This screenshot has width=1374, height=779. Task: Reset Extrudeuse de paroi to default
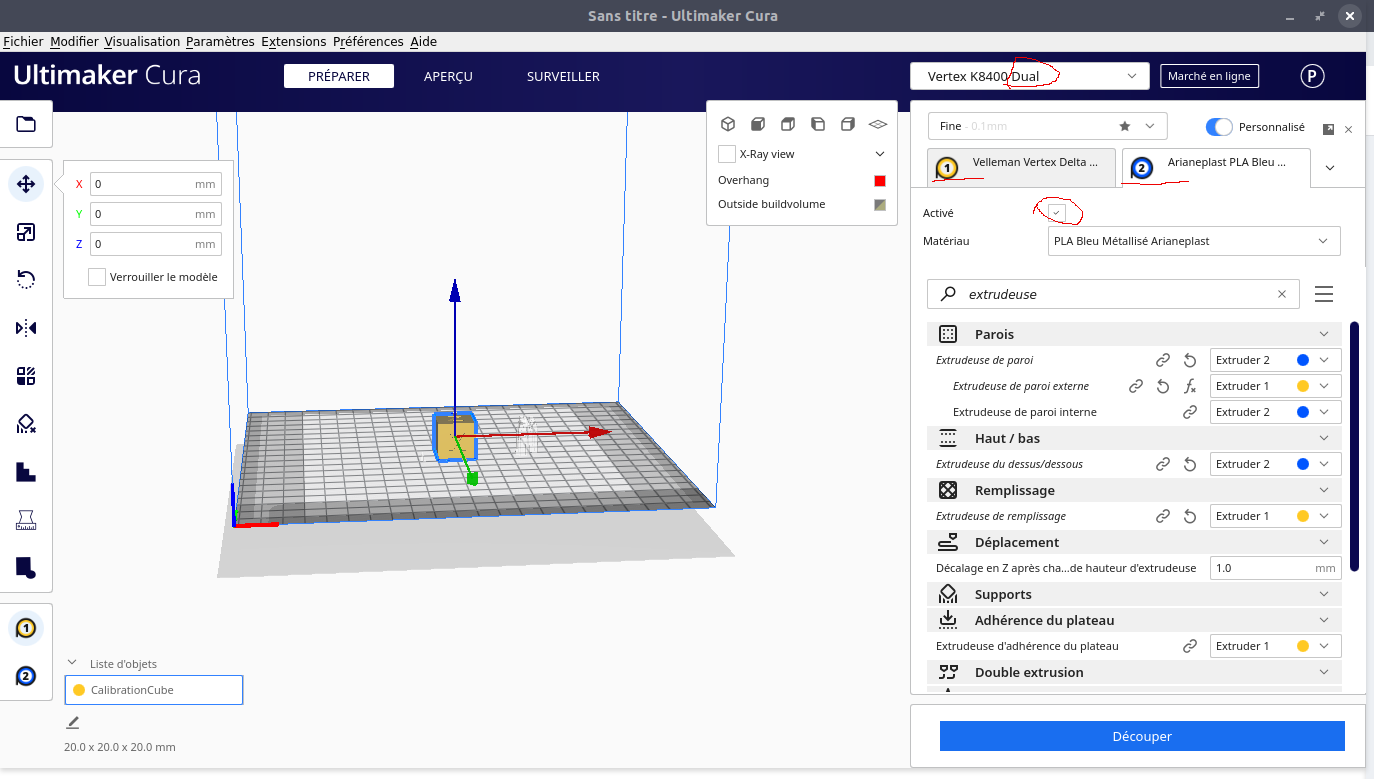pos(1190,360)
